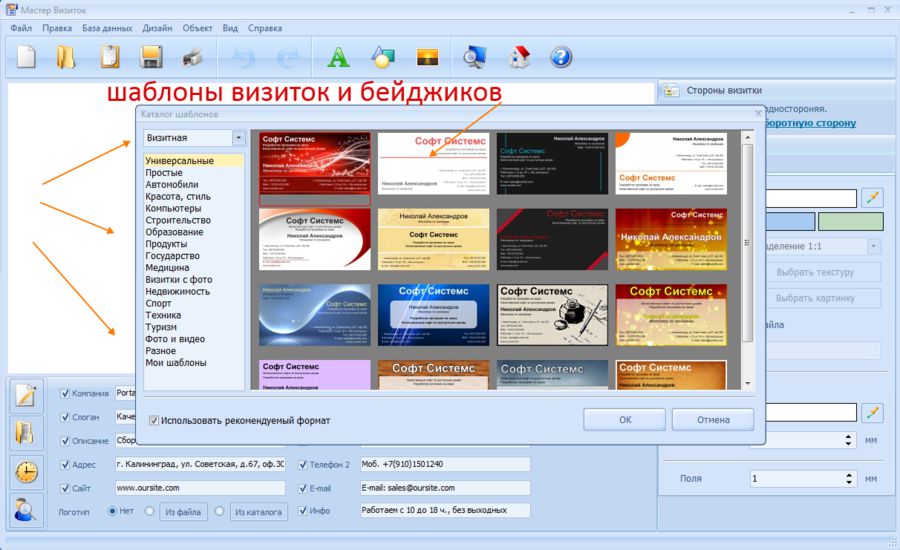Click the house icon in toolbar
Viewport: 900px width, 550px height.
tap(519, 57)
